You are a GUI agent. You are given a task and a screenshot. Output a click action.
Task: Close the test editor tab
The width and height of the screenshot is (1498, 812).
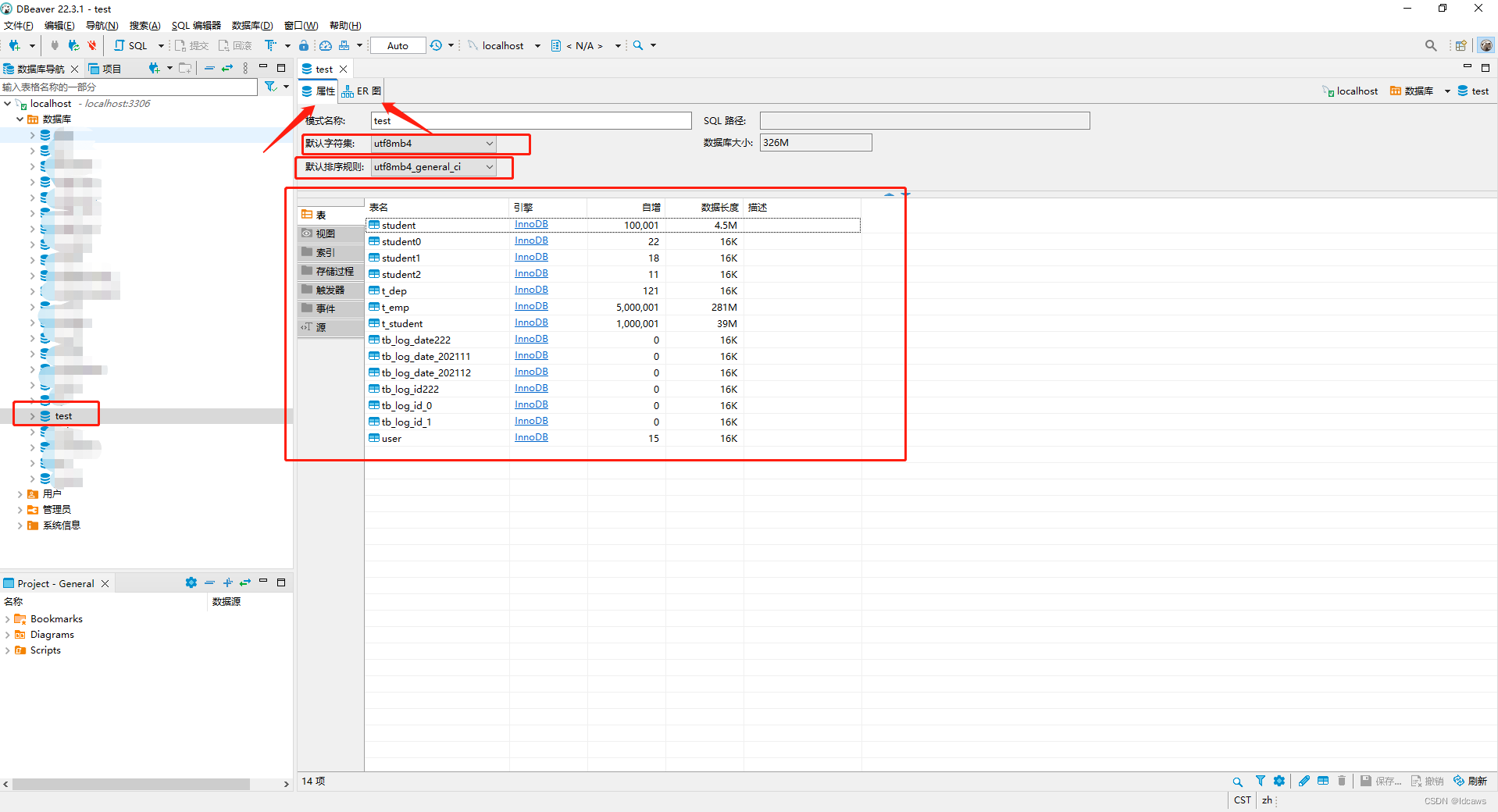click(343, 69)
